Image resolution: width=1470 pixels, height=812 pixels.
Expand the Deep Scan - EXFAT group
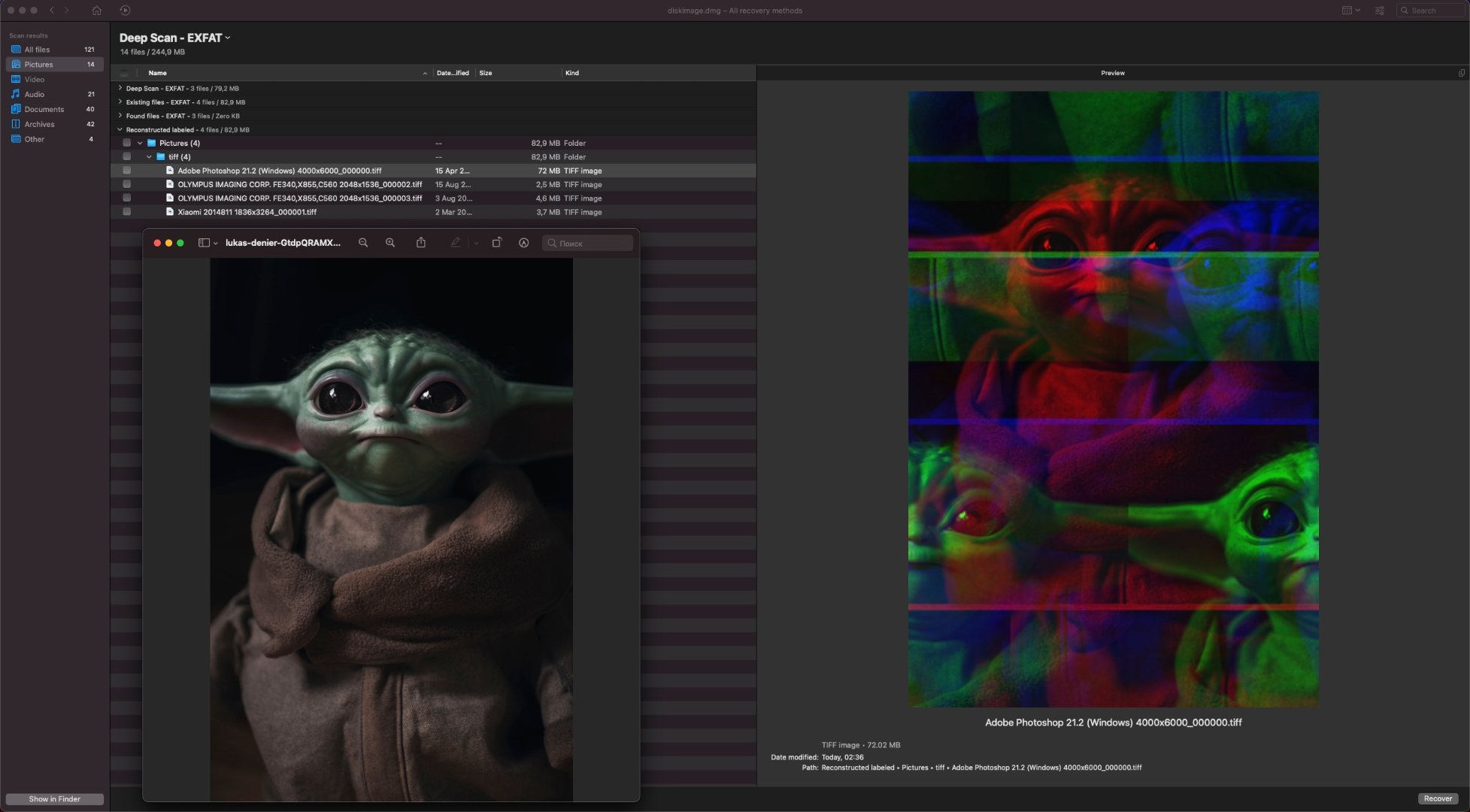point(120,88)
